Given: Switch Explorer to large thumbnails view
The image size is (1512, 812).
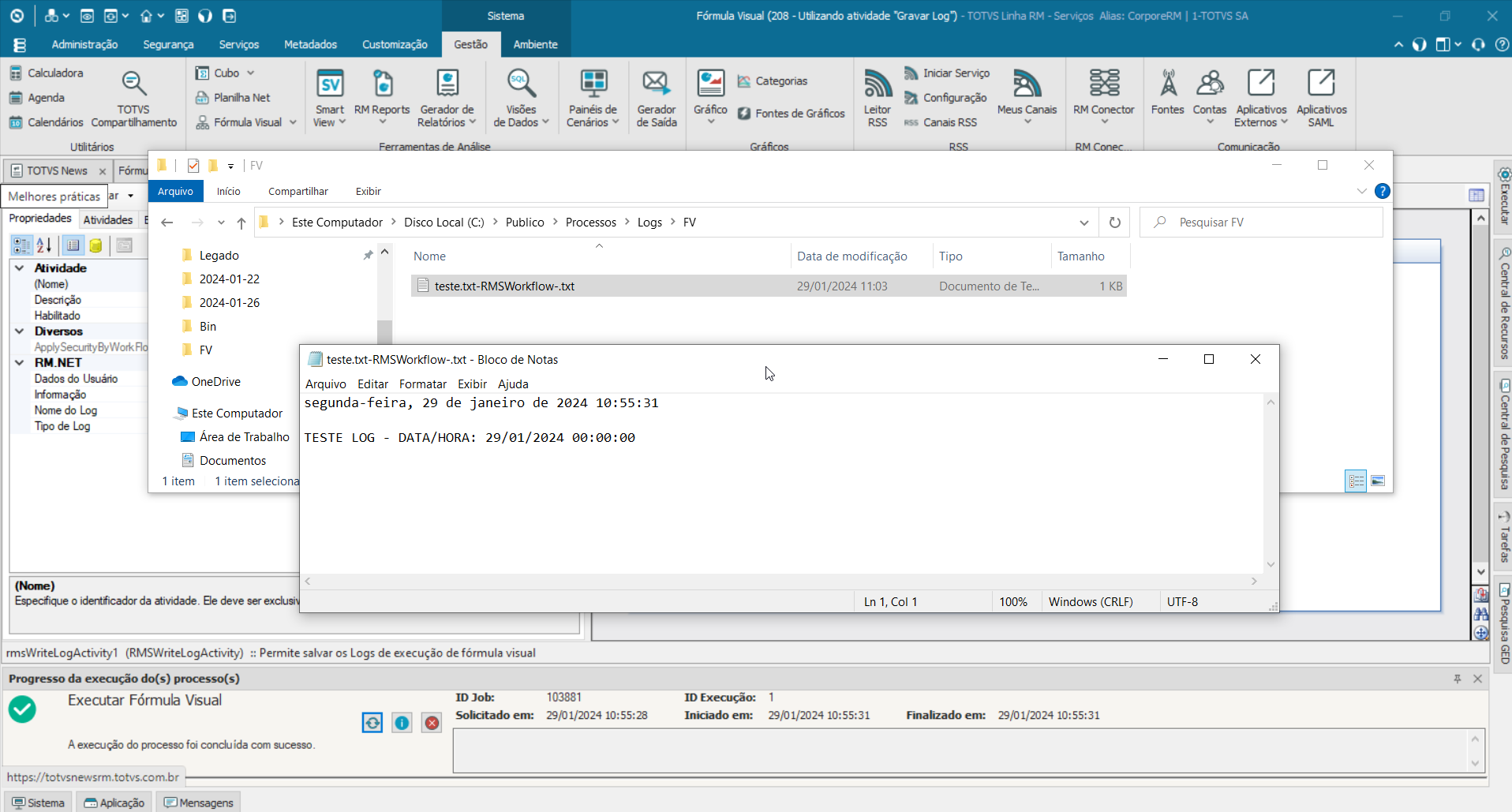Looking at the screenshot, I should point(1378,481).
